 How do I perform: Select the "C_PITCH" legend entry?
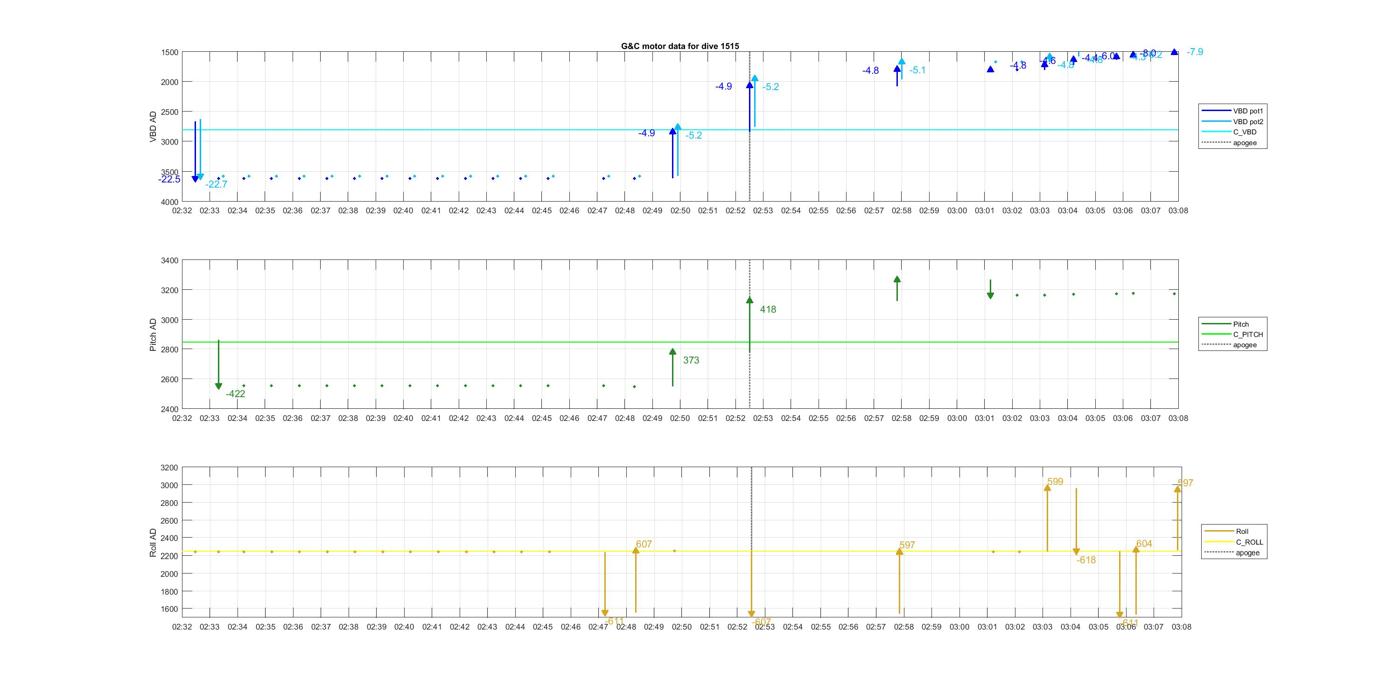coord(1233,334)
